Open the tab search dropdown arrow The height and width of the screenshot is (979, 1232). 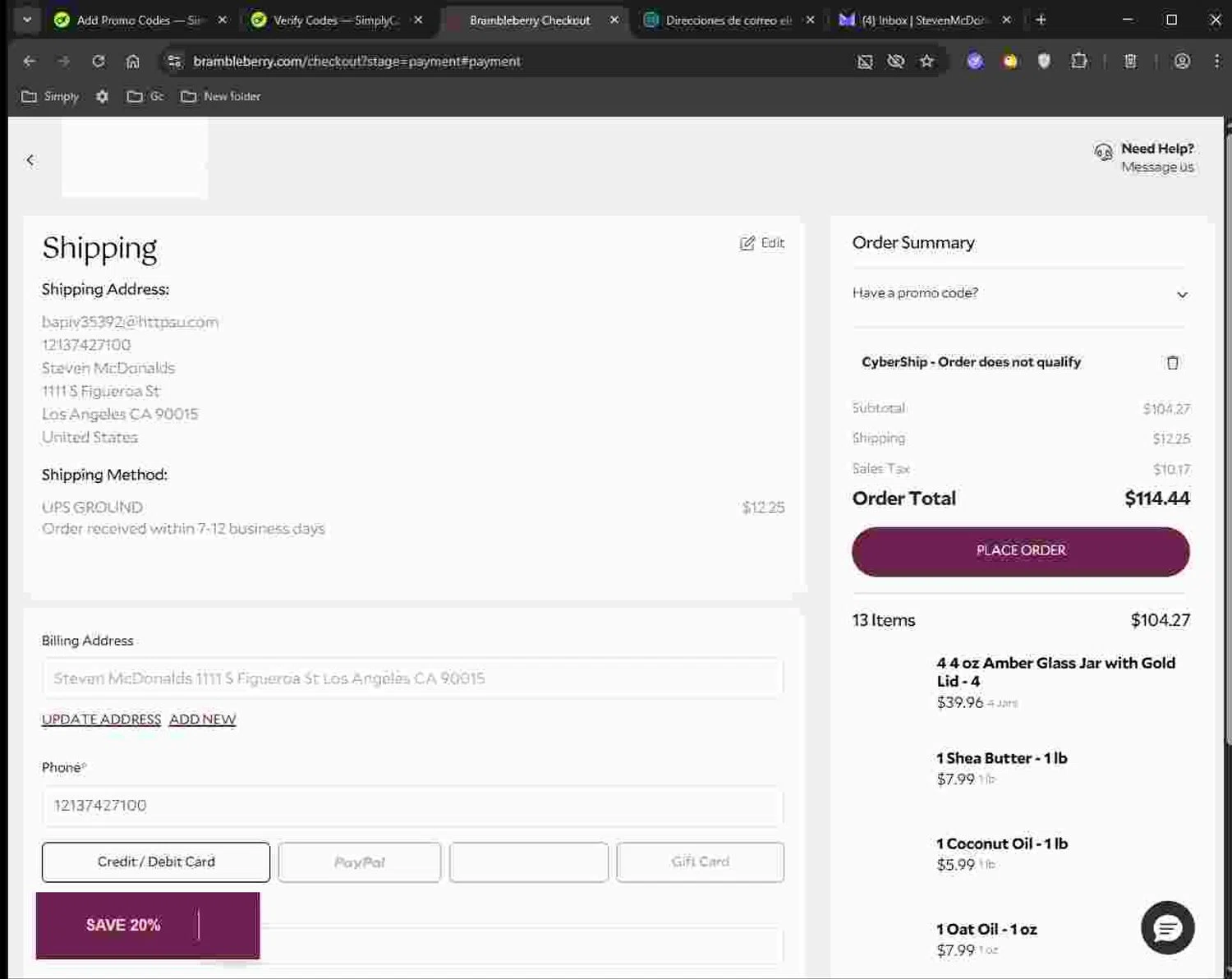pyautogui.click(x=27, y=20)
